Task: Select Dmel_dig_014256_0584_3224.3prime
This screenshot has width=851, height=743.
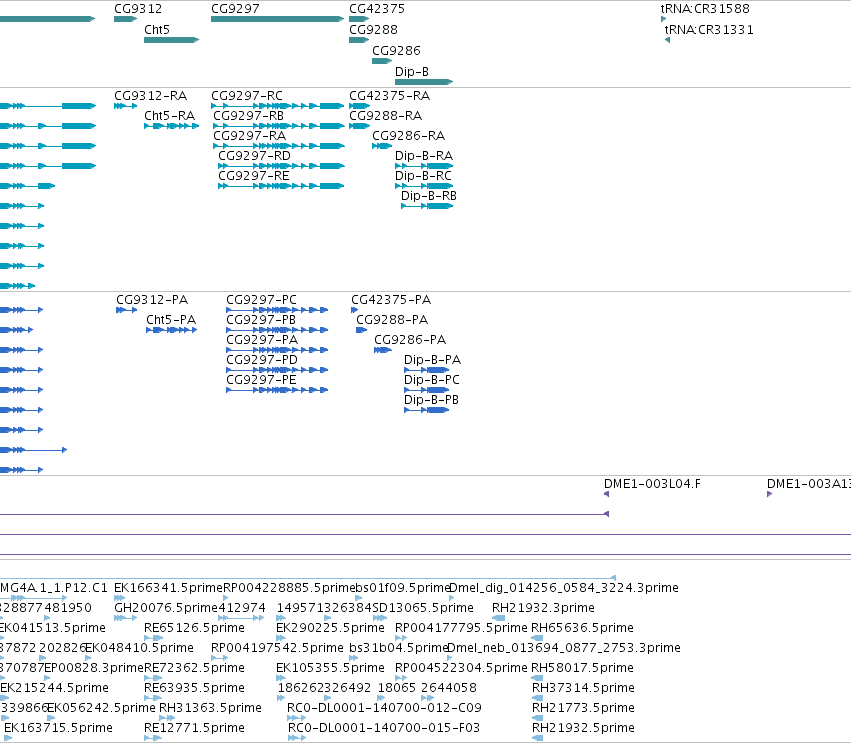Action: coord(563,588)
